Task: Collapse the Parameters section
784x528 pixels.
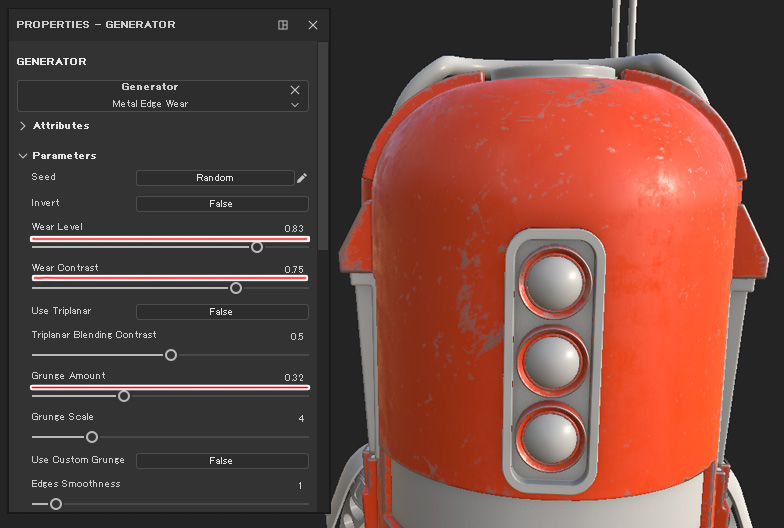Action: (23, 156)
